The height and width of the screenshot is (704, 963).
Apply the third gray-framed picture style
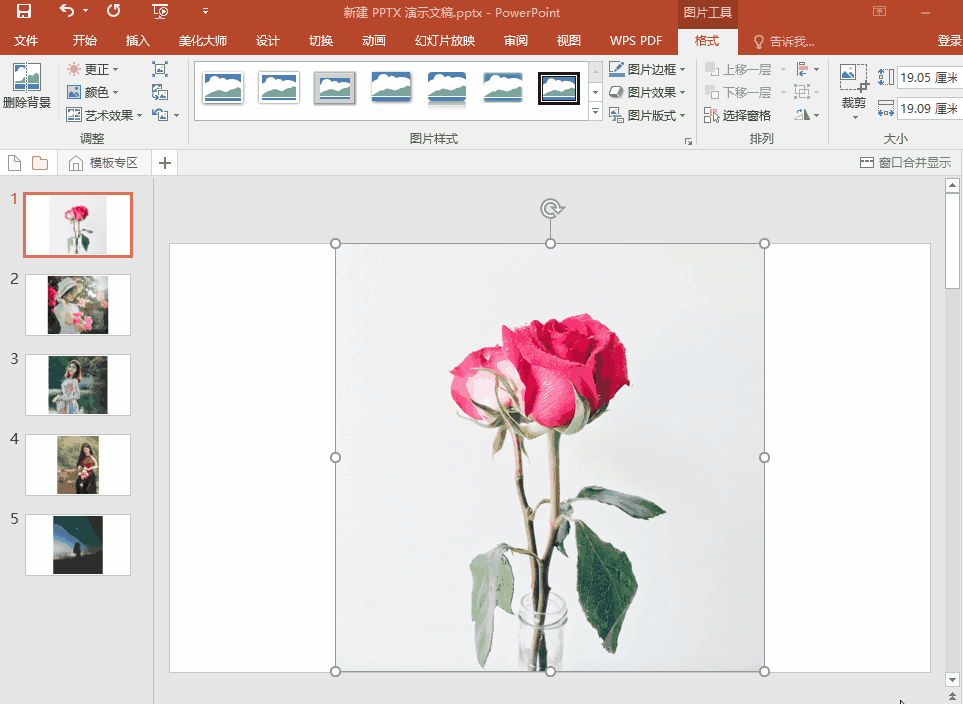pyautogui.click(x=335, y=87)
